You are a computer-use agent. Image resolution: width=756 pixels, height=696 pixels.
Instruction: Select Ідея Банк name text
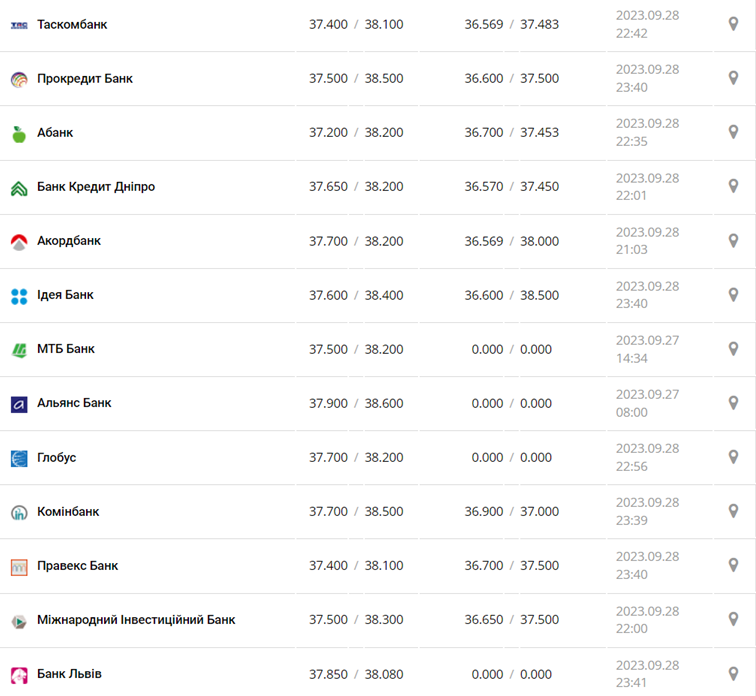65,294
